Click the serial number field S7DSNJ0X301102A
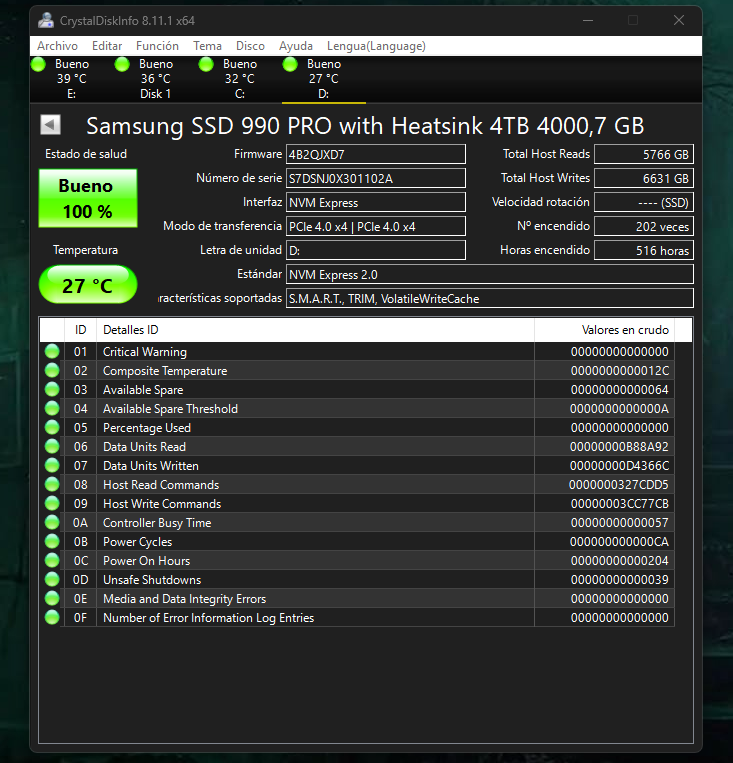 (376, 178)
